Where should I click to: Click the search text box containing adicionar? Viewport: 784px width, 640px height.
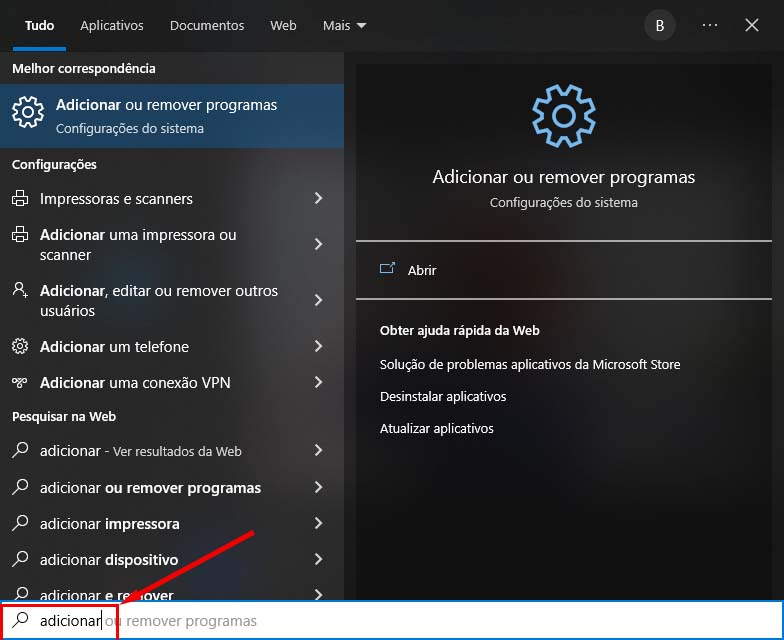click(400, 621)
